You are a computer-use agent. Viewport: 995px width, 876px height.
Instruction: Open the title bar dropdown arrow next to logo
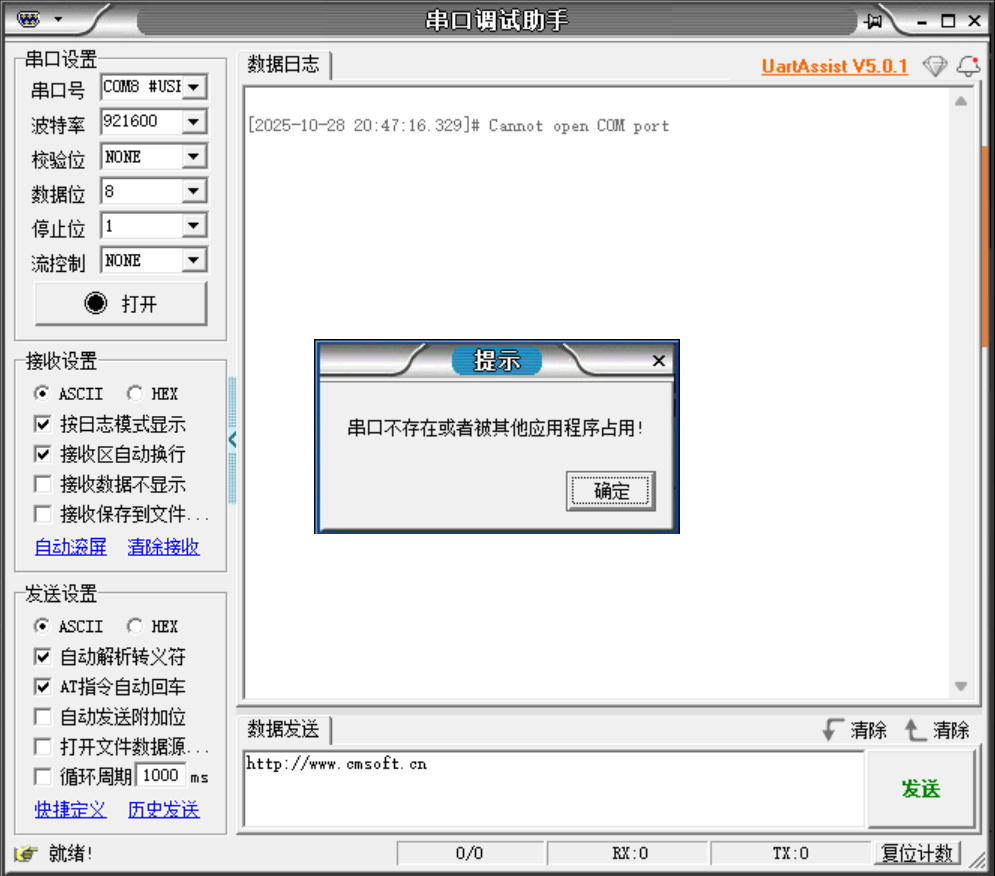pos(58,19)
